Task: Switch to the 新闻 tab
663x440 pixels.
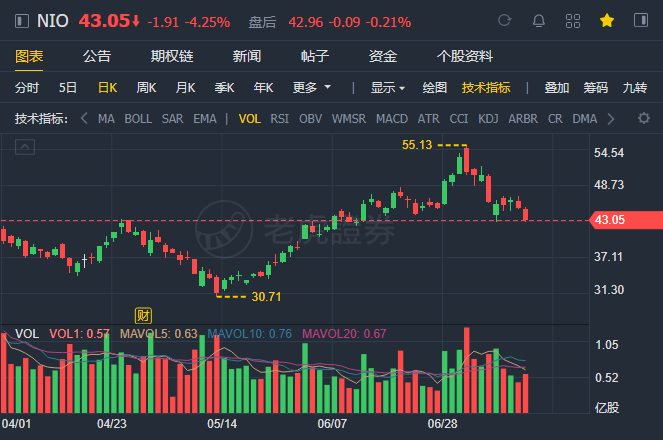Action: pos(247,56)
